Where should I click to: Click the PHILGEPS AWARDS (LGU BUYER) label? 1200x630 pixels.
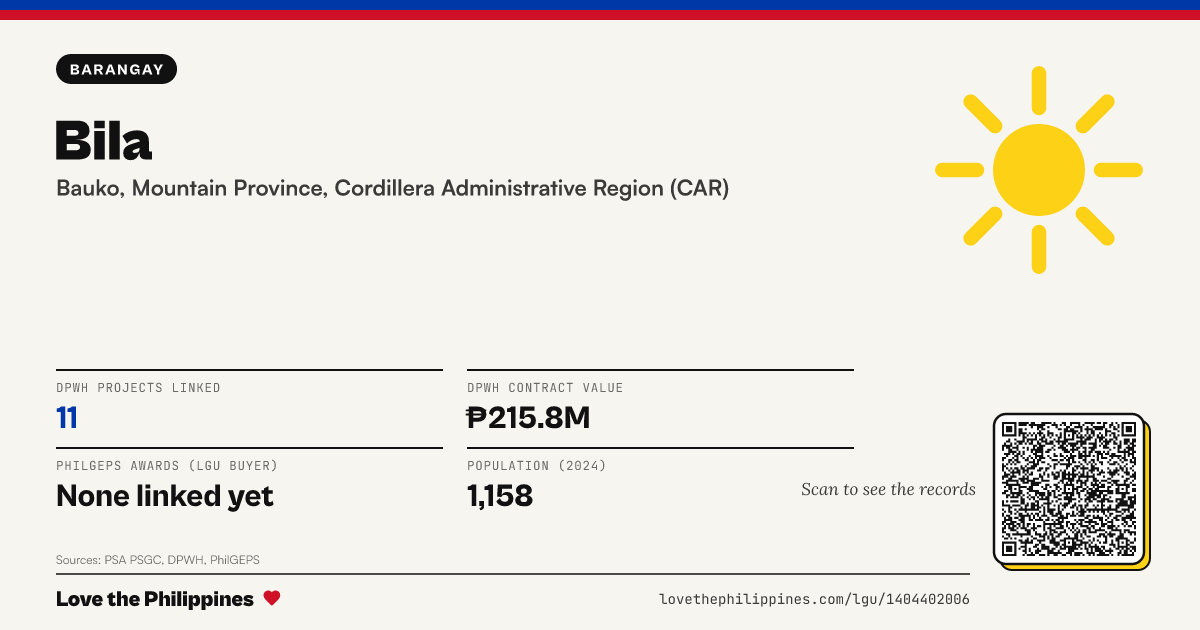pos(167,466)
